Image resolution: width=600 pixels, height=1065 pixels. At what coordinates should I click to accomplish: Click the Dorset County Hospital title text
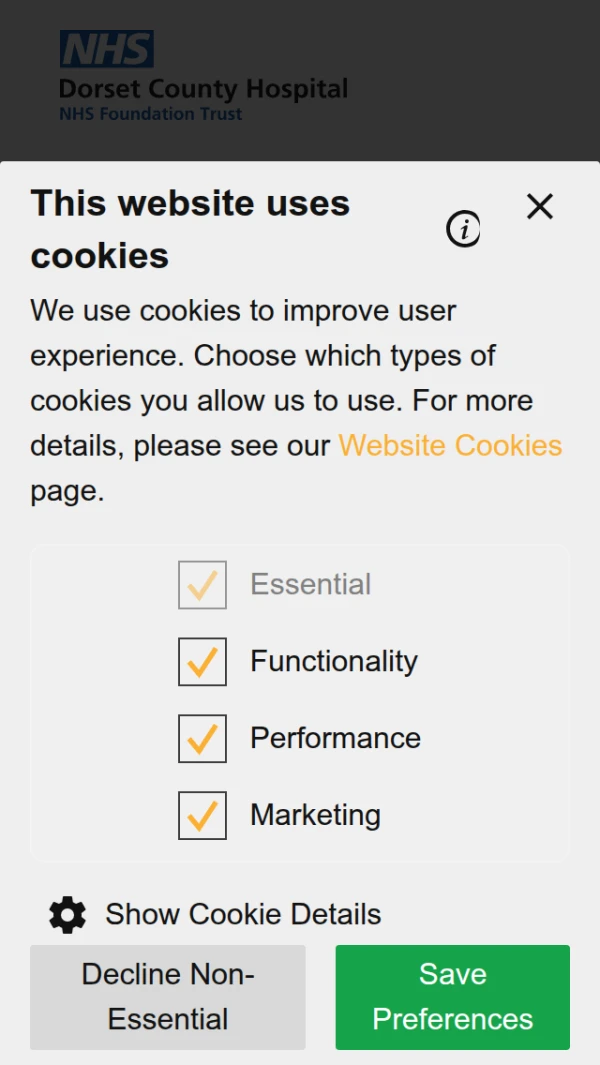[203, 89]
